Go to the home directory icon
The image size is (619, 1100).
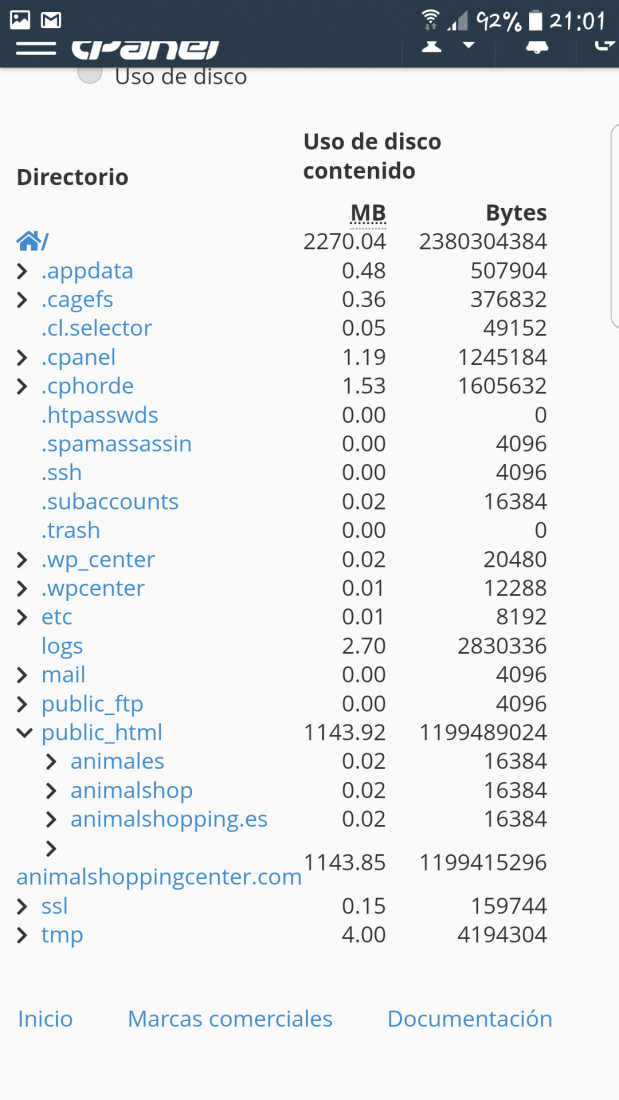tap(29, 242)
